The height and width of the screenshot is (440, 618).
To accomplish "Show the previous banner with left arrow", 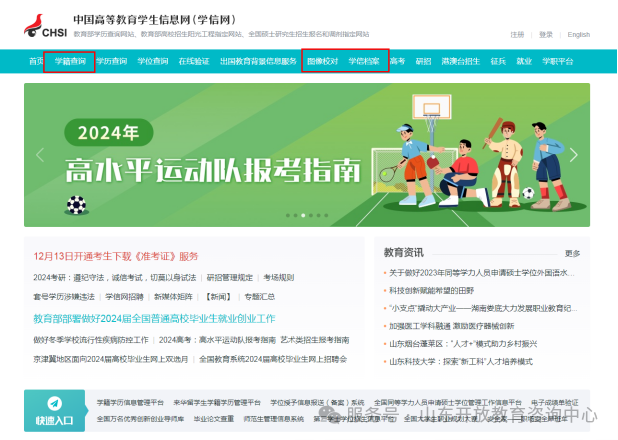I will [40, 155].
